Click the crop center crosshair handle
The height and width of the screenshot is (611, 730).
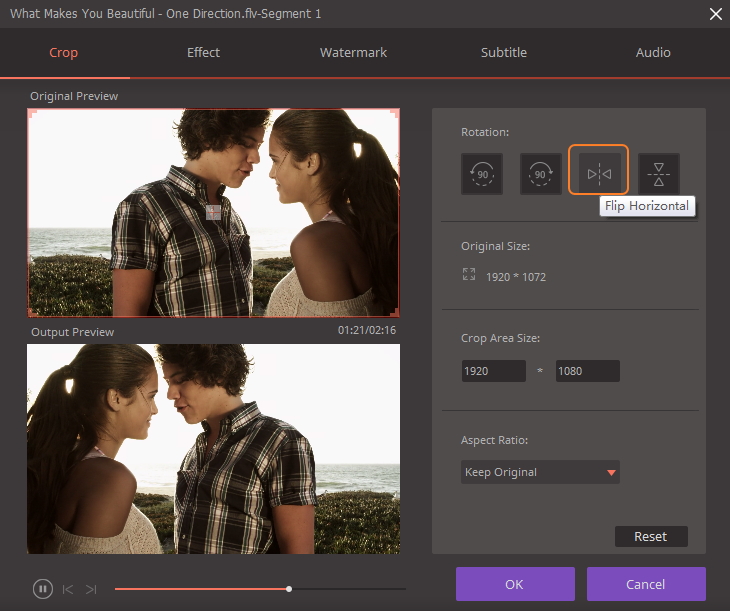click(x=213, y=212)
